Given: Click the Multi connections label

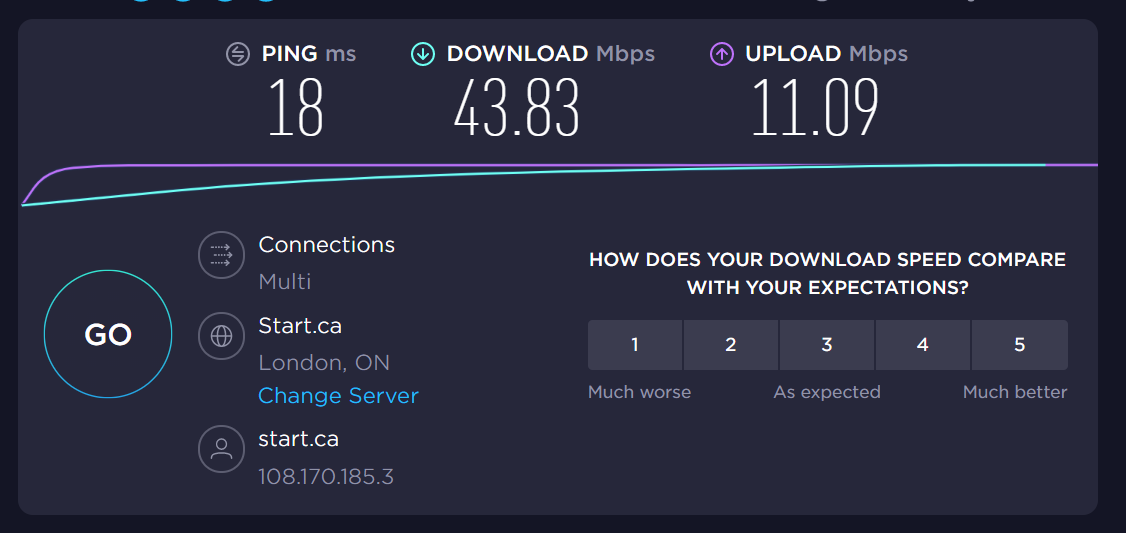Looking at the screenshot, I should coord(284,282).
